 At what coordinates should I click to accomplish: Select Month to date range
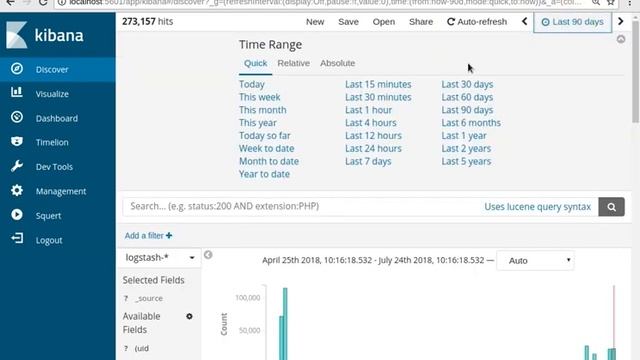[269, 161]
